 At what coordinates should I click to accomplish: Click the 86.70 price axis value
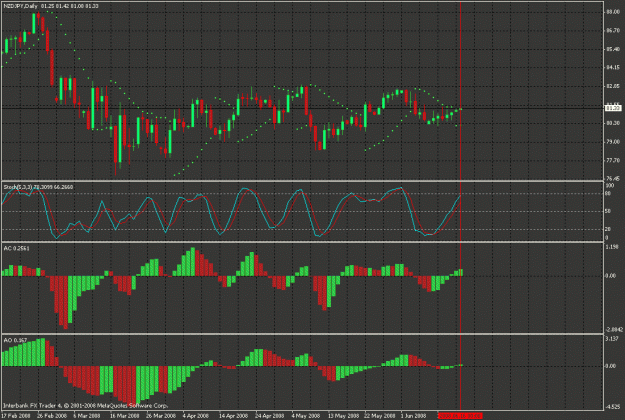pyautogui.click(x=613, y=31)
